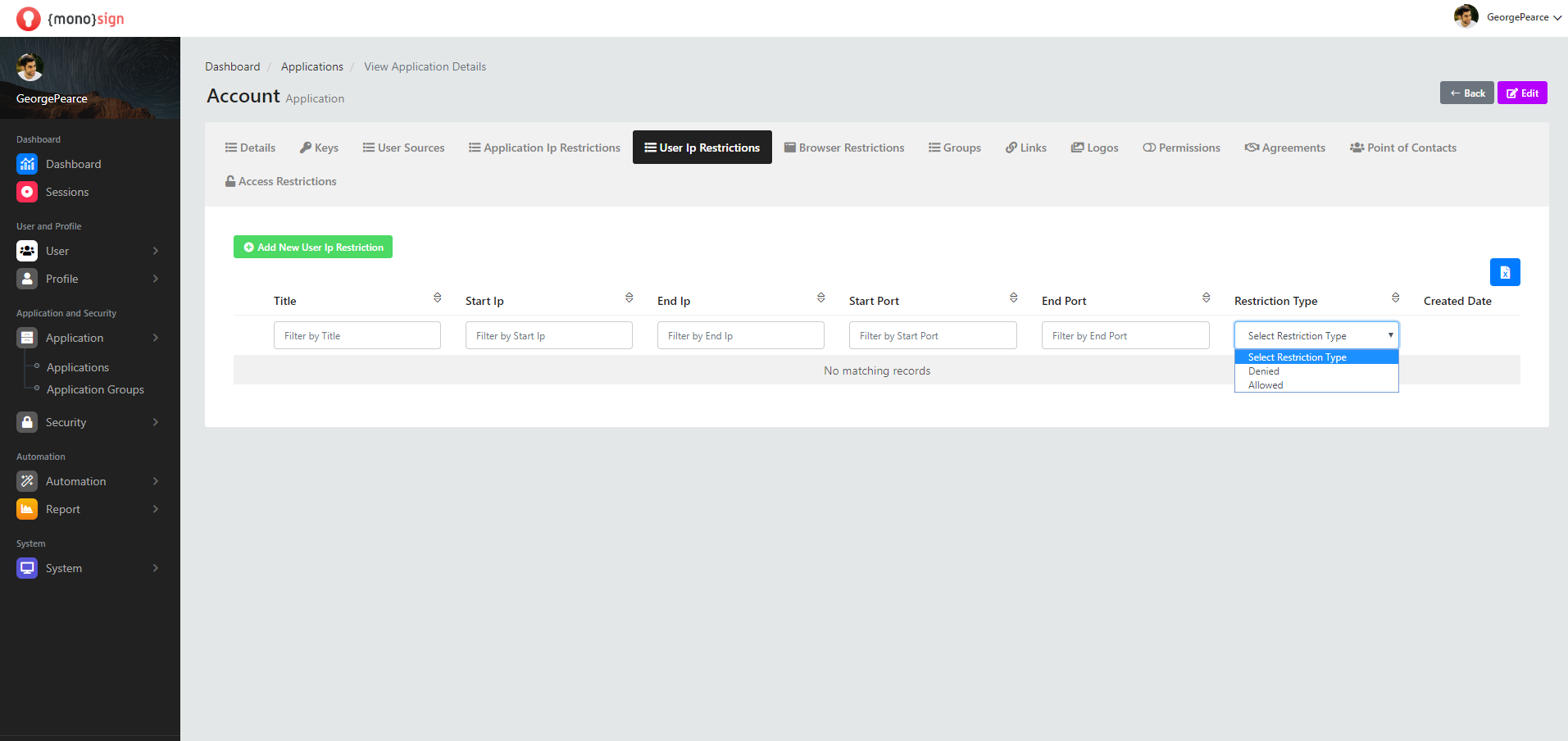
Task: Select Allowed option in dropdown
Action: 1266,385
